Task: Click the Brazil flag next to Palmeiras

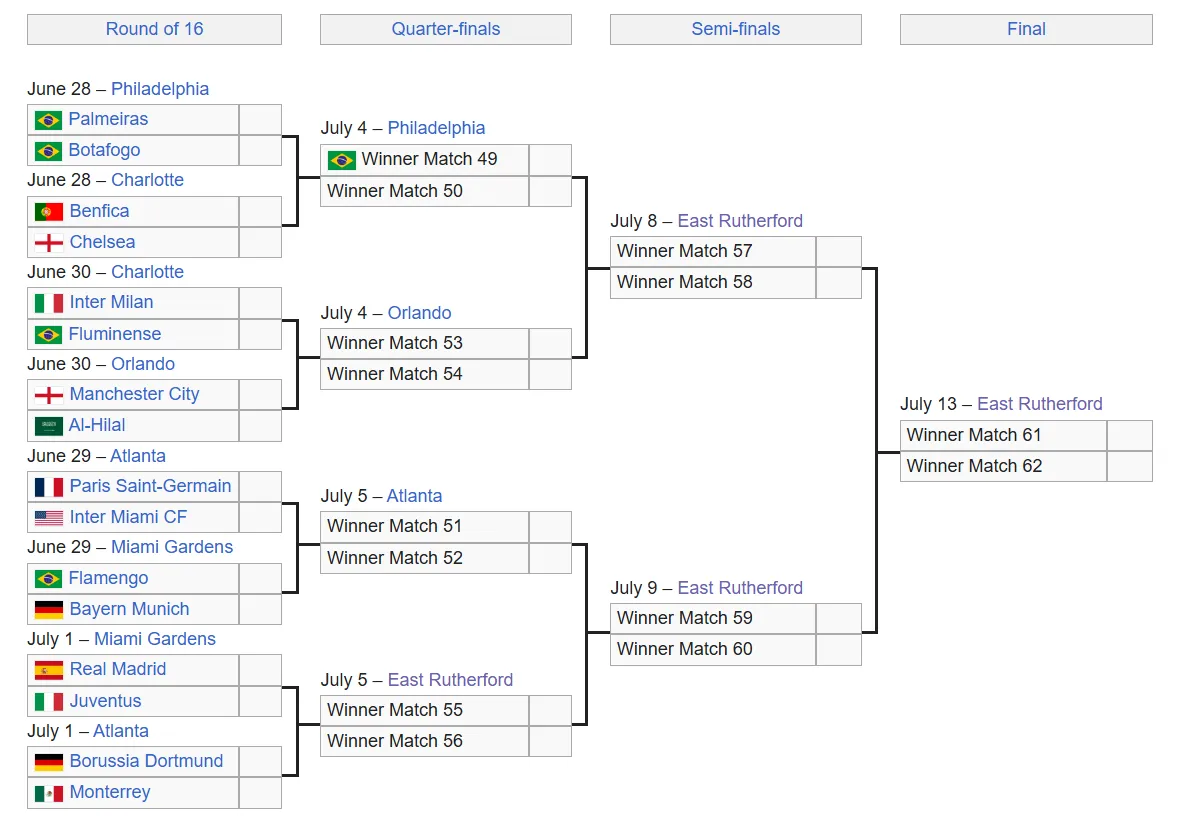Action: click(x=48, y=120)
